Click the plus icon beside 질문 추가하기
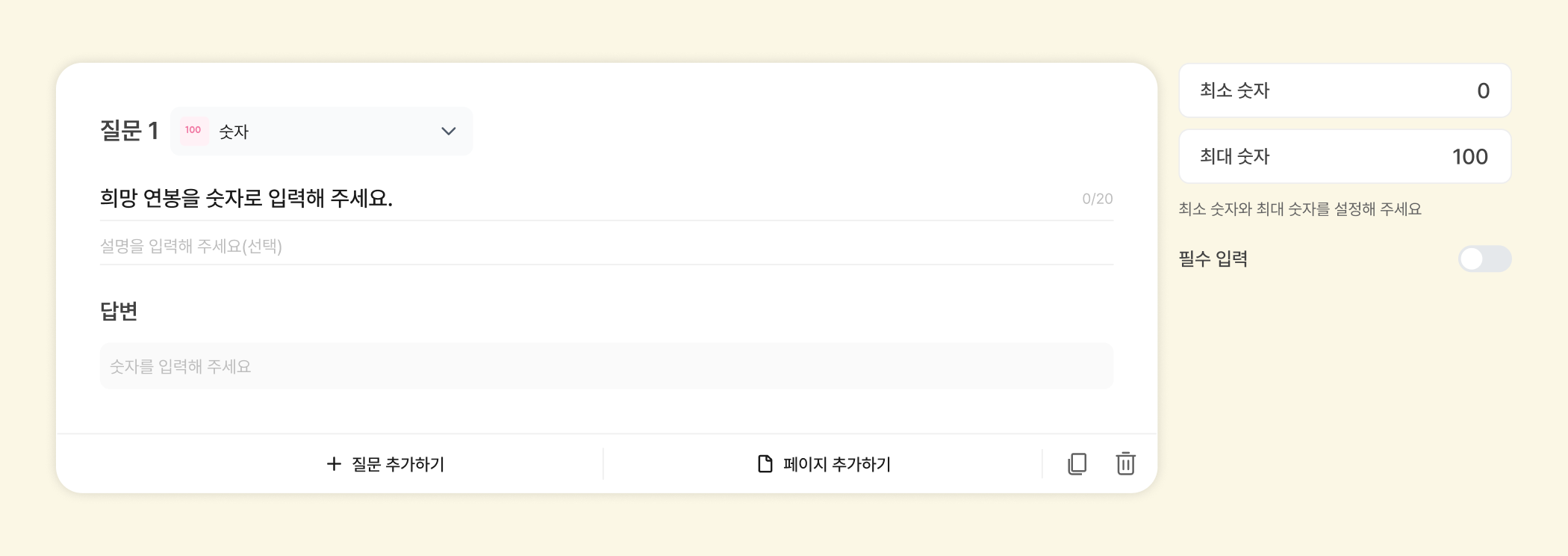 point(334,464)
